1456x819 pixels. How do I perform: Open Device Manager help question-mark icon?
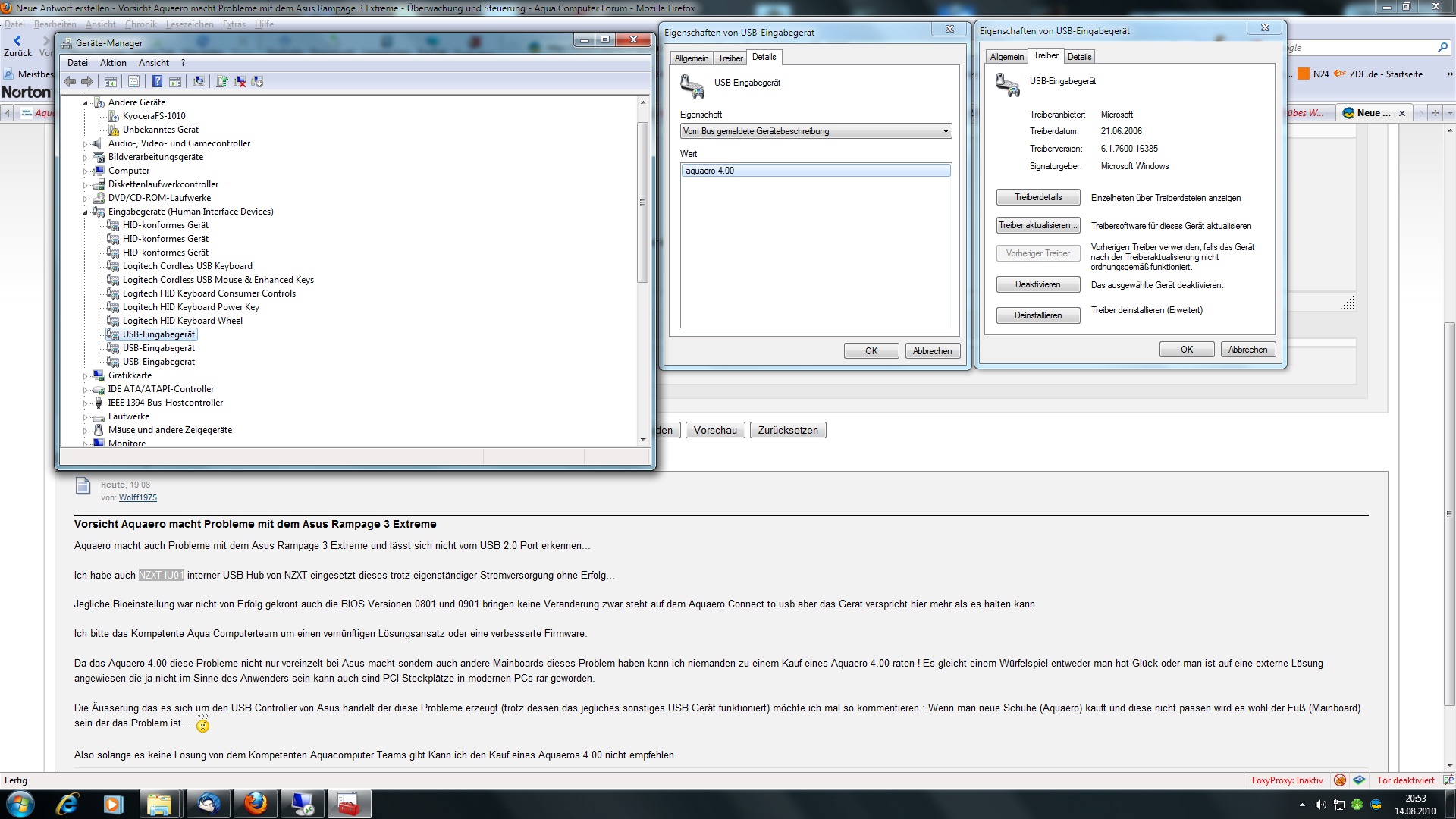click(x=157, y=82)
